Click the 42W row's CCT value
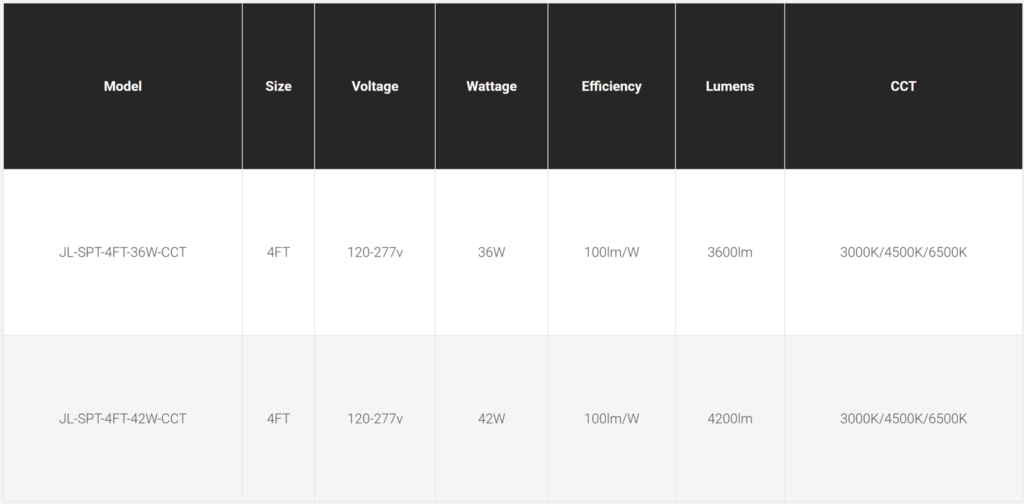 903,418
